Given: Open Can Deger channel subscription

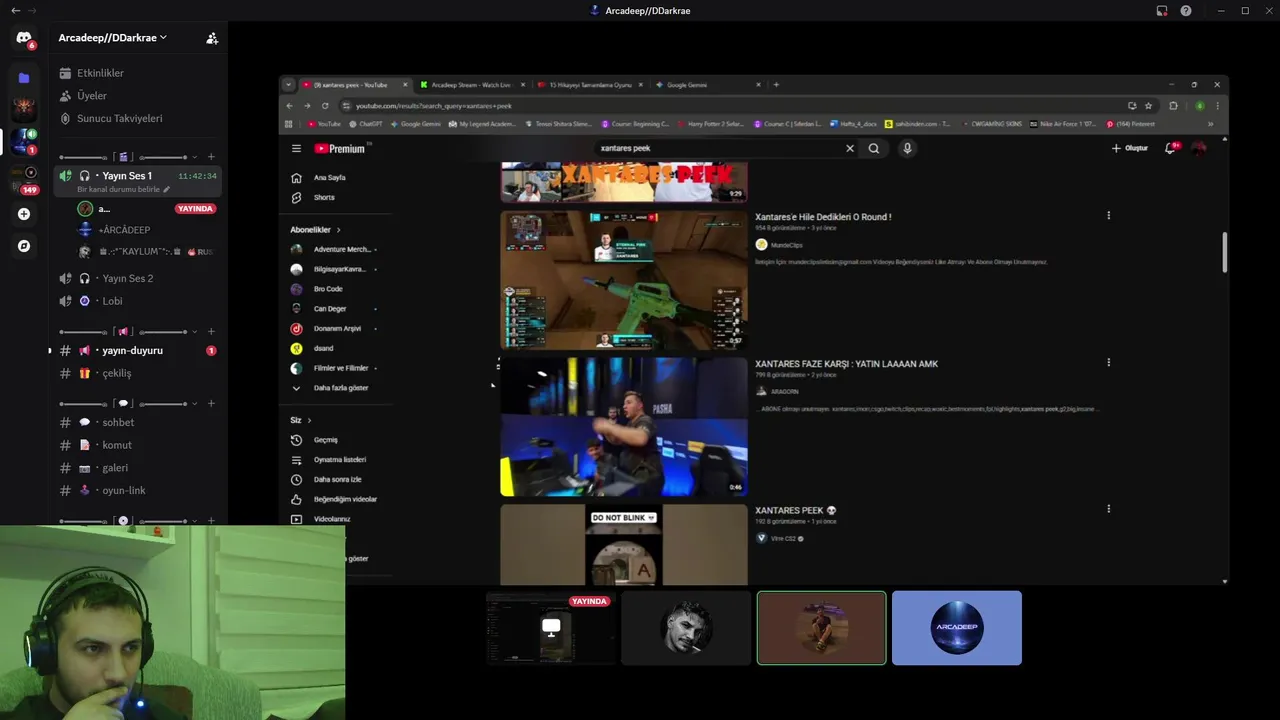Looking at the screenshot, I should point(330,309).
